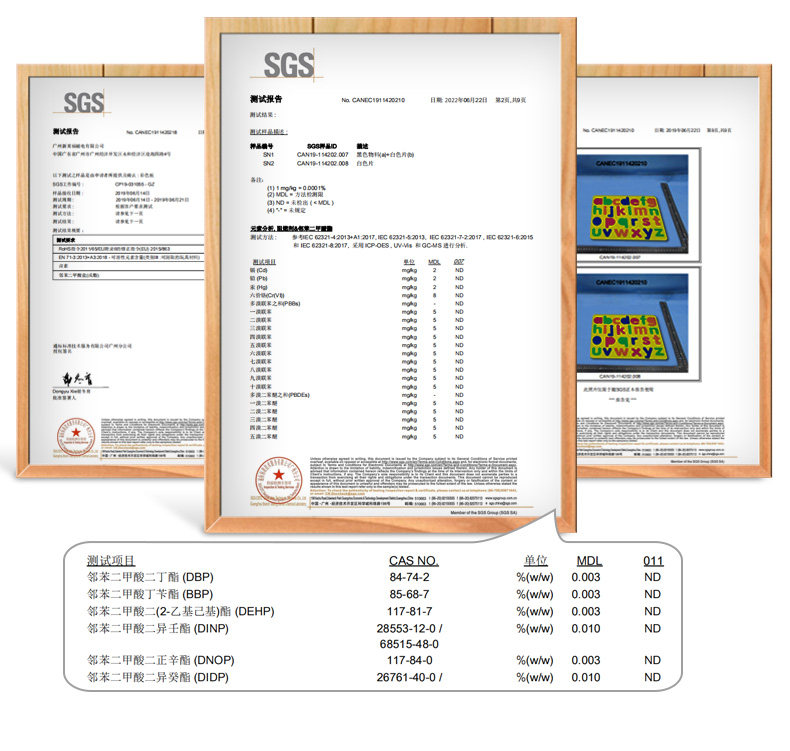Select sample ID CAN19-114202.007
The height and width of the screenshot is (751, 790).
[322, 155]
